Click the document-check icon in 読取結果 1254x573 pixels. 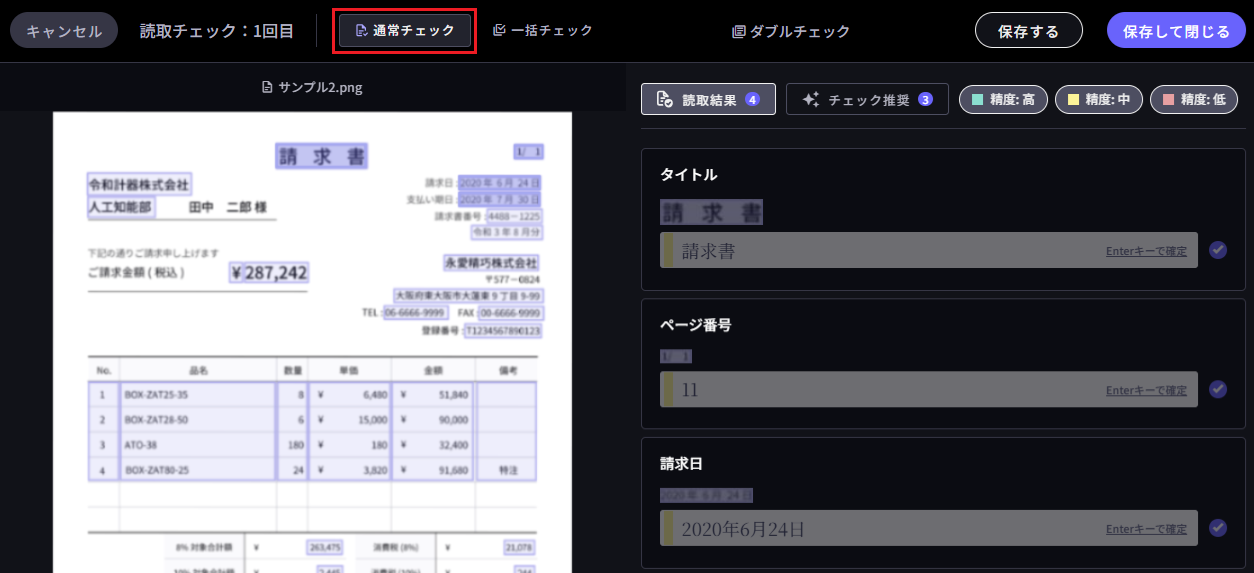point(664,99)
